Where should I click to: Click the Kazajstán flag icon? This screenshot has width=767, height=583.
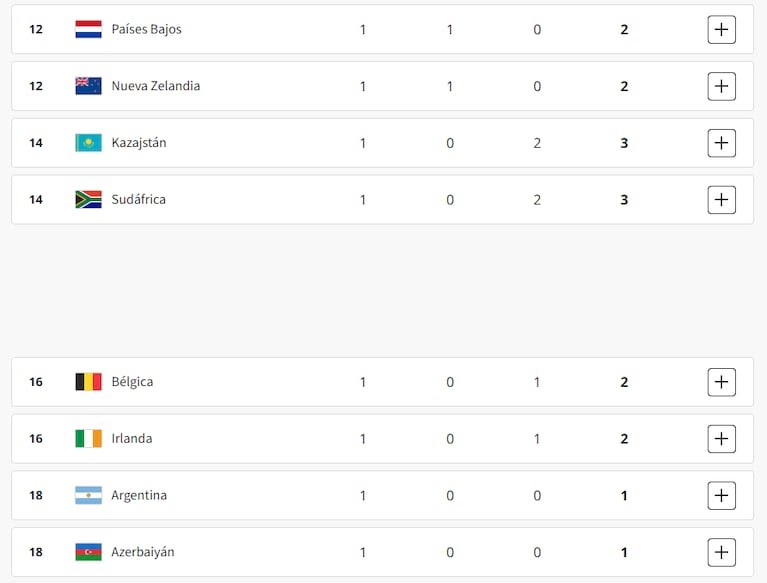click(x=88, y=143)
